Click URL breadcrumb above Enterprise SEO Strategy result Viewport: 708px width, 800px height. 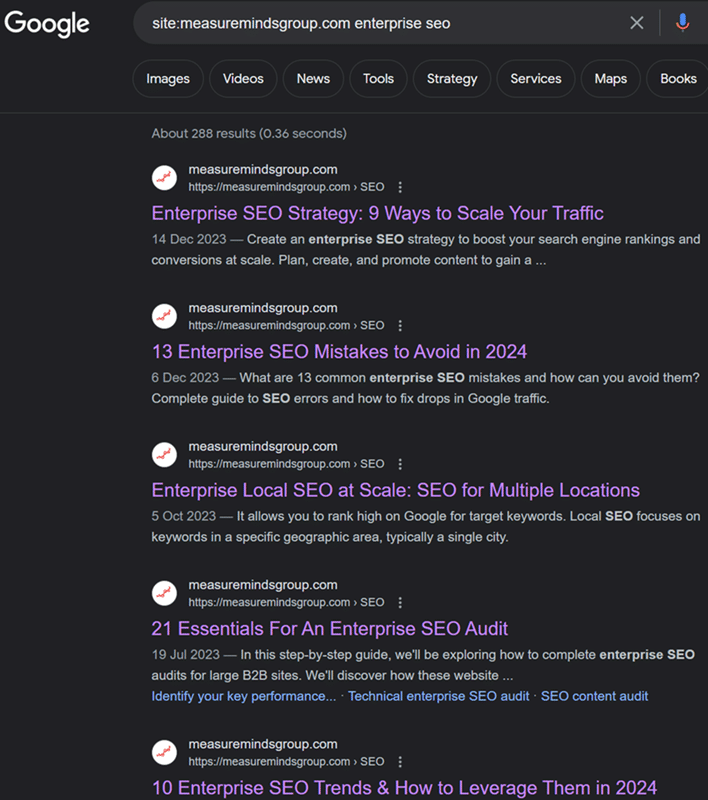coord(286,187)
